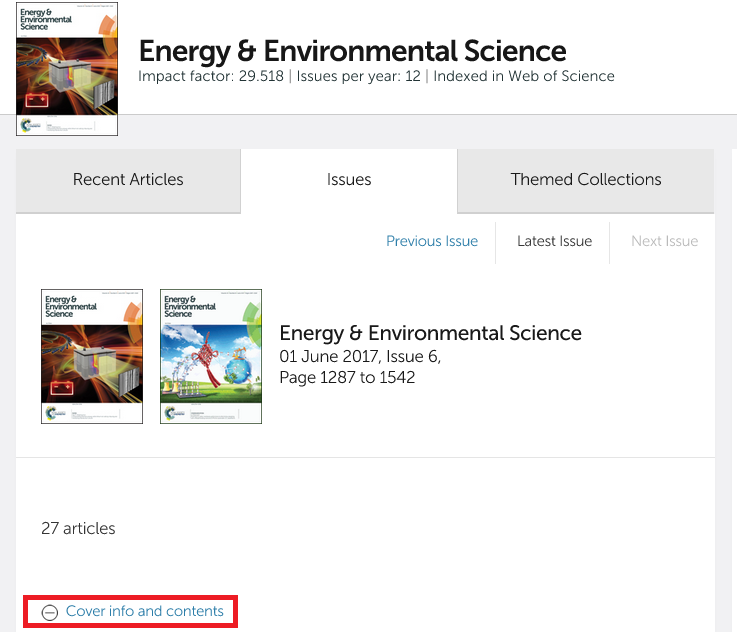The height and width of the screenshot is (632, 737).
Task: Open the globe-themed inside cover image
Action: pyautogui.click(x=211, y=356)
